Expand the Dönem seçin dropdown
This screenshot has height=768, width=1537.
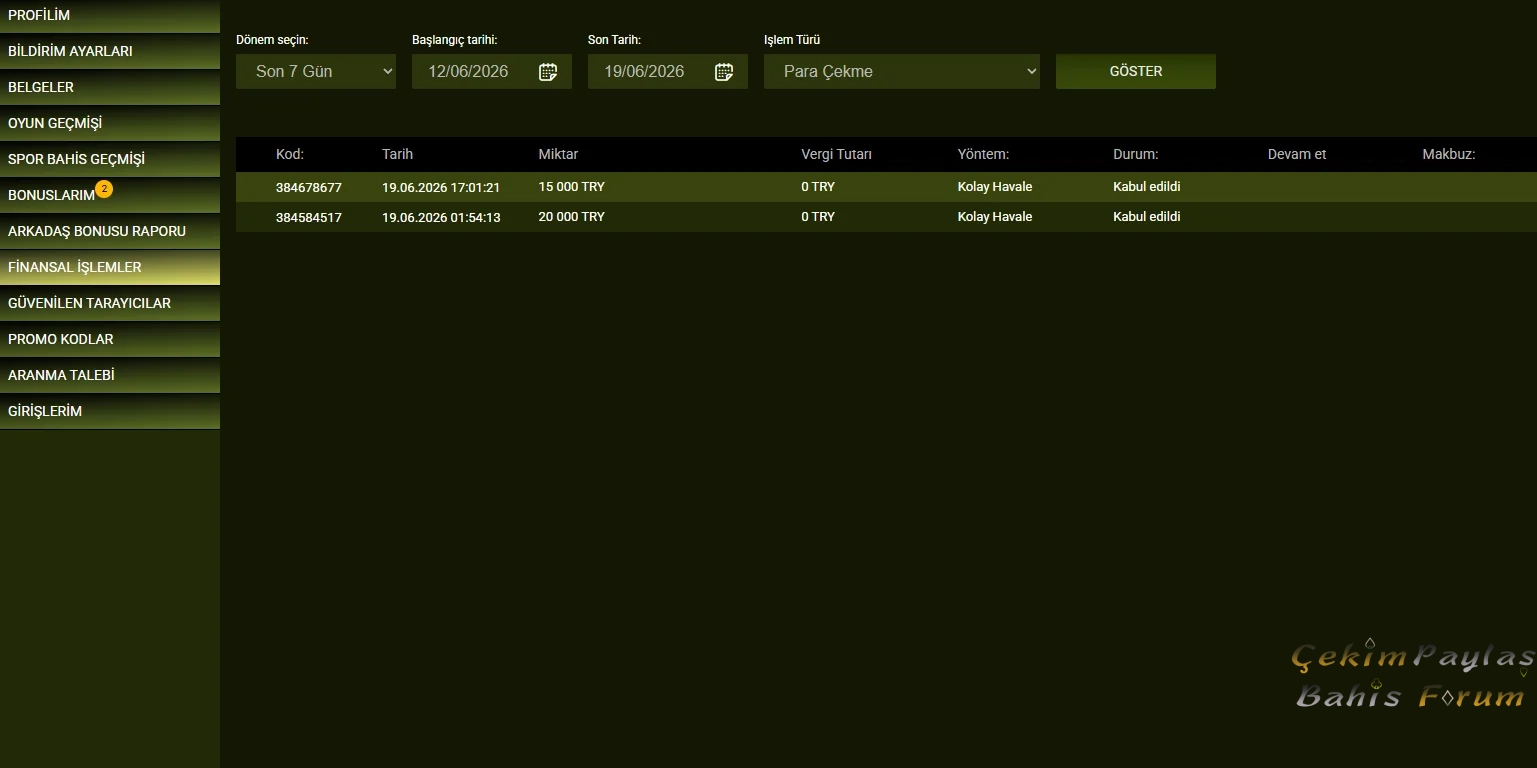pos(316,71)
